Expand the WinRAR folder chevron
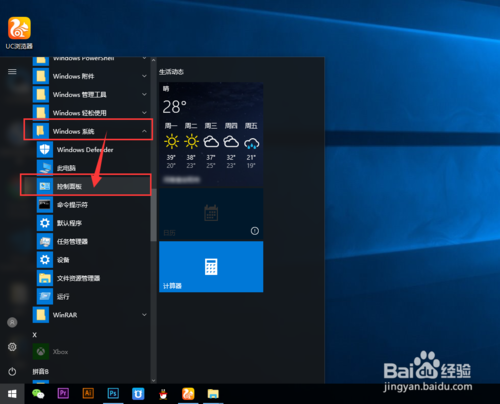The width and height of the screenshot is (500, 404). [144, 315]
